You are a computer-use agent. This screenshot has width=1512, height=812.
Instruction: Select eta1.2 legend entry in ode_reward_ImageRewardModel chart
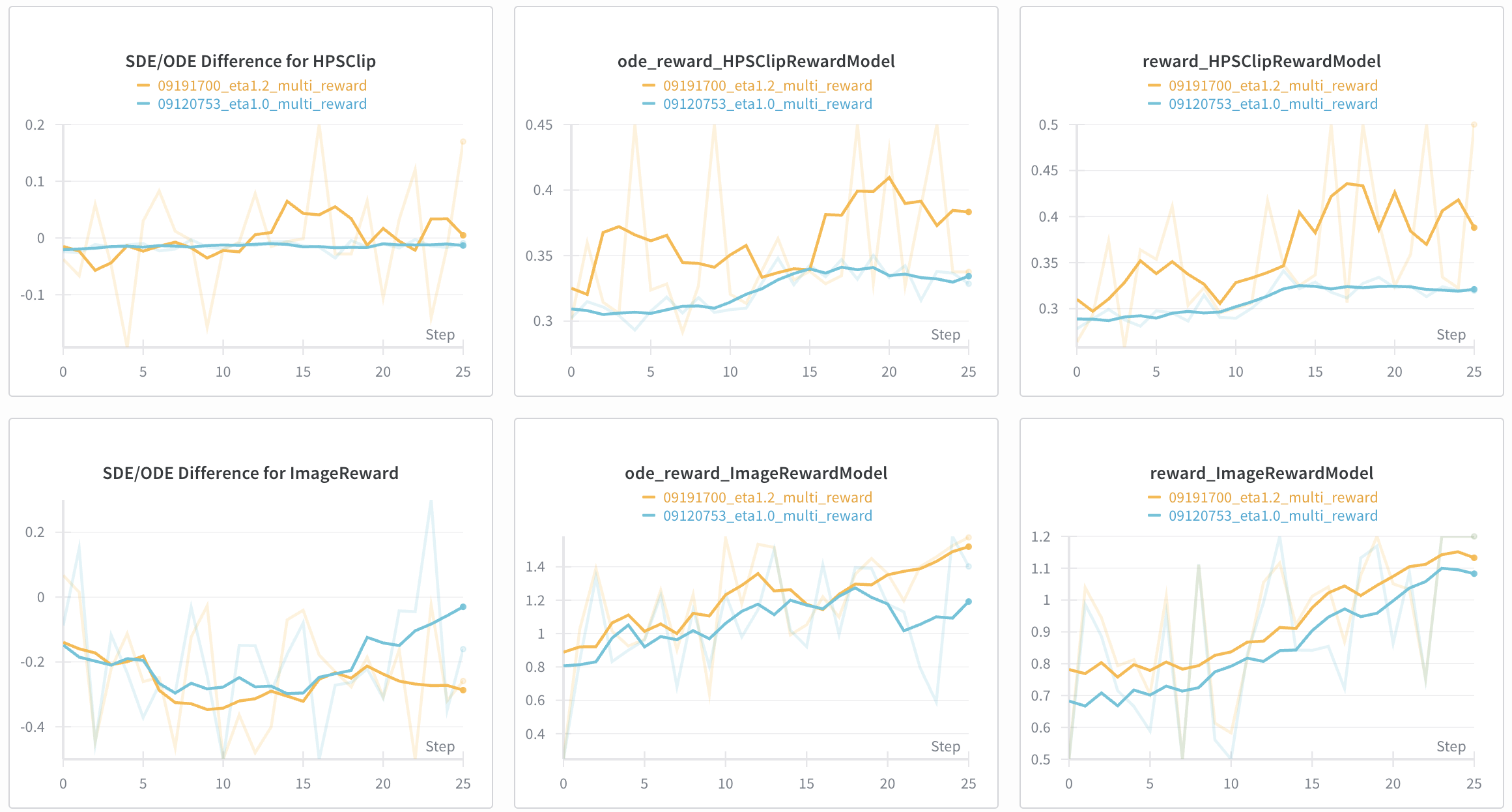click(x=767, y=497)
